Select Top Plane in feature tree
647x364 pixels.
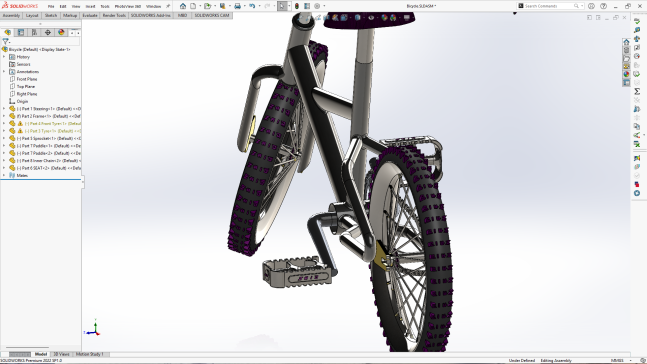(26, 87)
